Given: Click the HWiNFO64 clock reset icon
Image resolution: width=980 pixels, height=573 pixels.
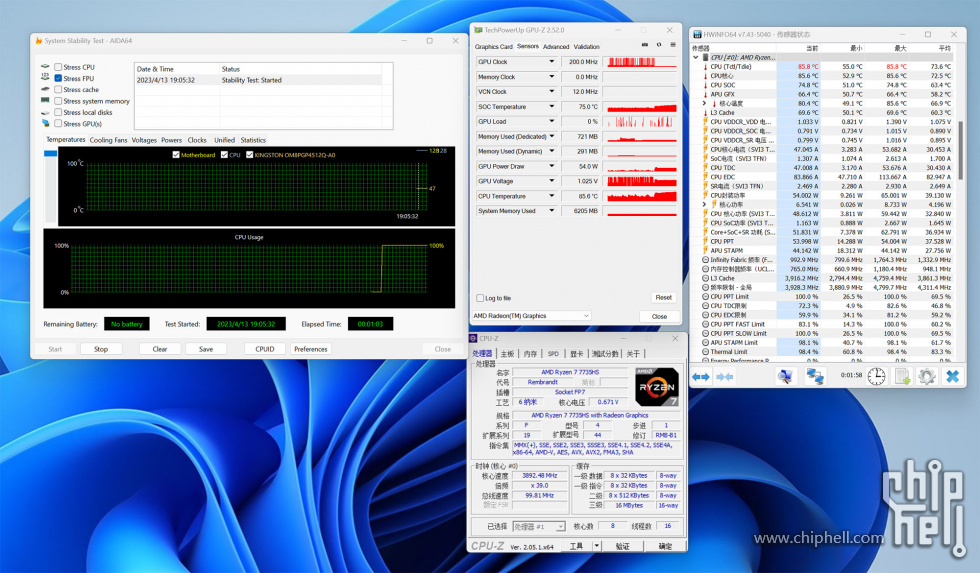Looking at the screenshot, I should (876, 376).
